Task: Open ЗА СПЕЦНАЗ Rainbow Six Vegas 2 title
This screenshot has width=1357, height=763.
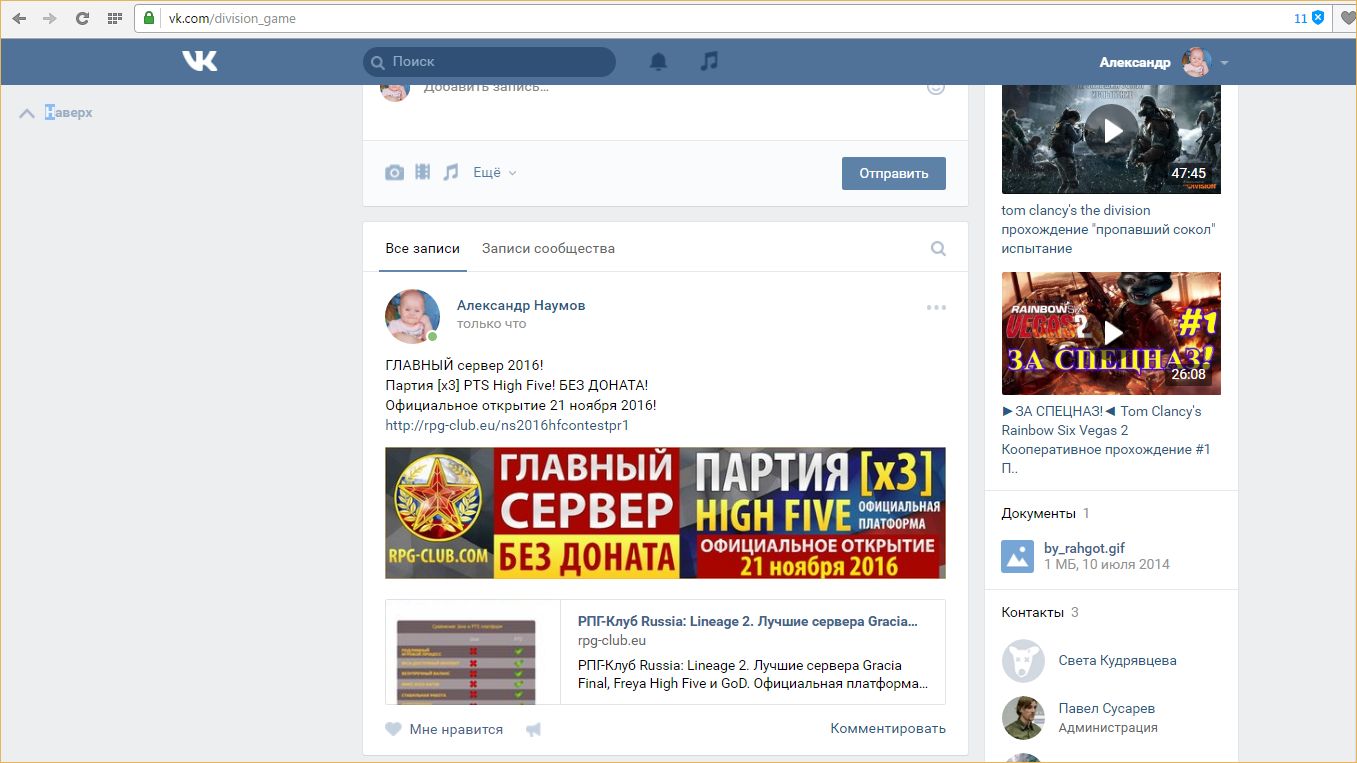Action: tap(1106, 440)
